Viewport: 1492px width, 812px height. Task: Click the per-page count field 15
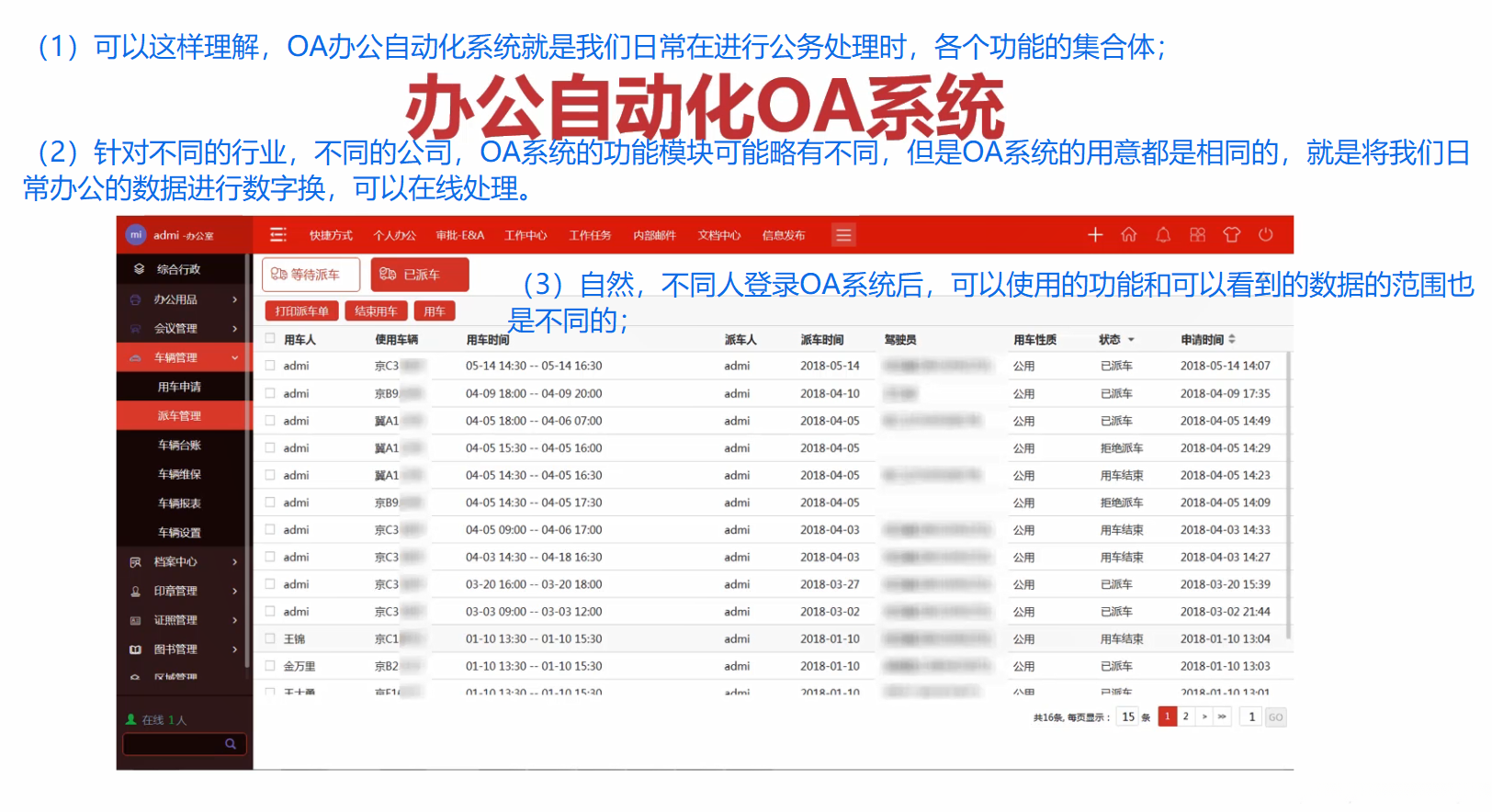[1128, 717]
